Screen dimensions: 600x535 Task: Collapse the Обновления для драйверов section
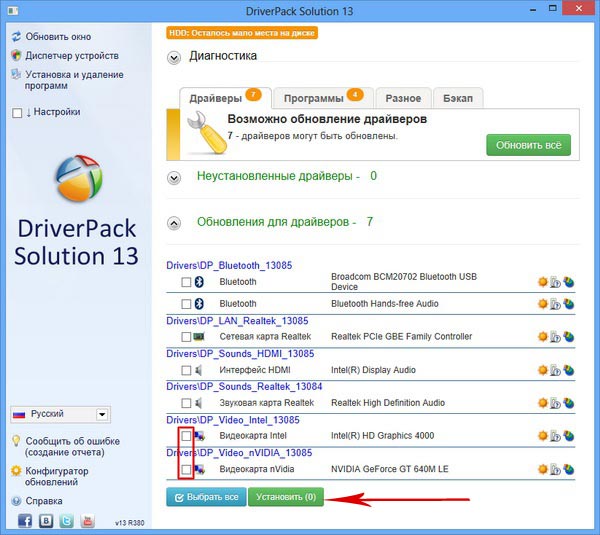(174, 223)
